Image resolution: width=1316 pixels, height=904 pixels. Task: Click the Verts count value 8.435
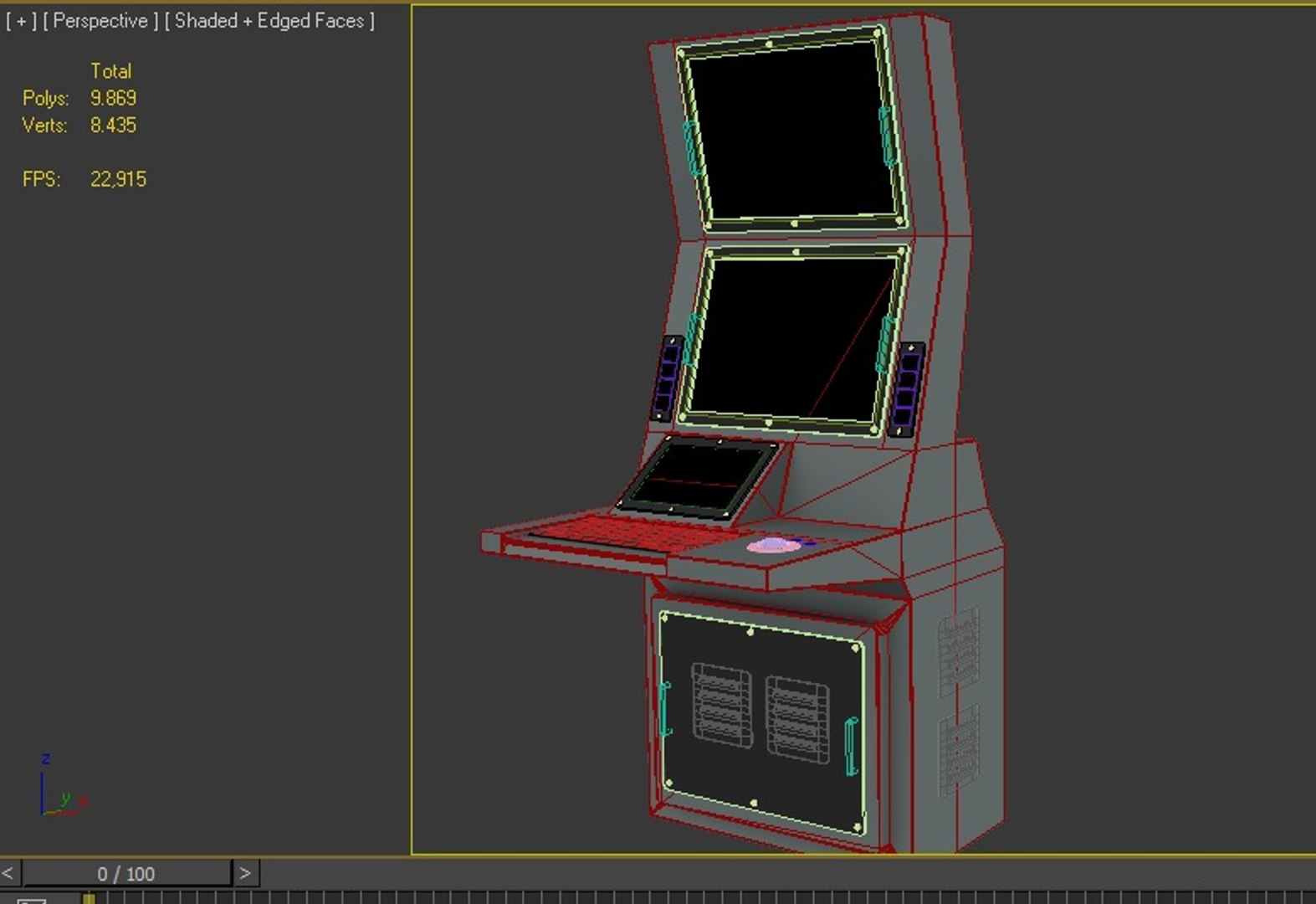click(x=113, y=125)
